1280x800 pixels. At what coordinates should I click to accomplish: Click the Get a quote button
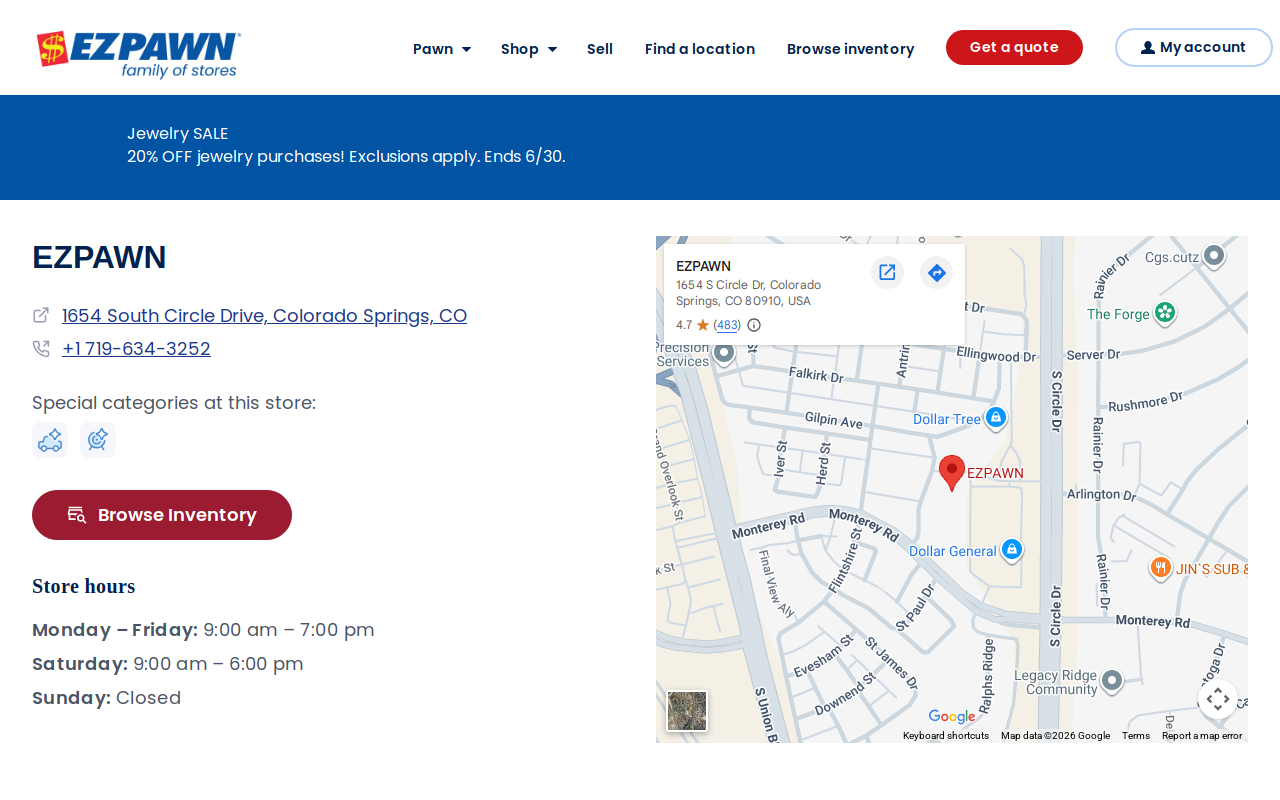coord(1014,47)
